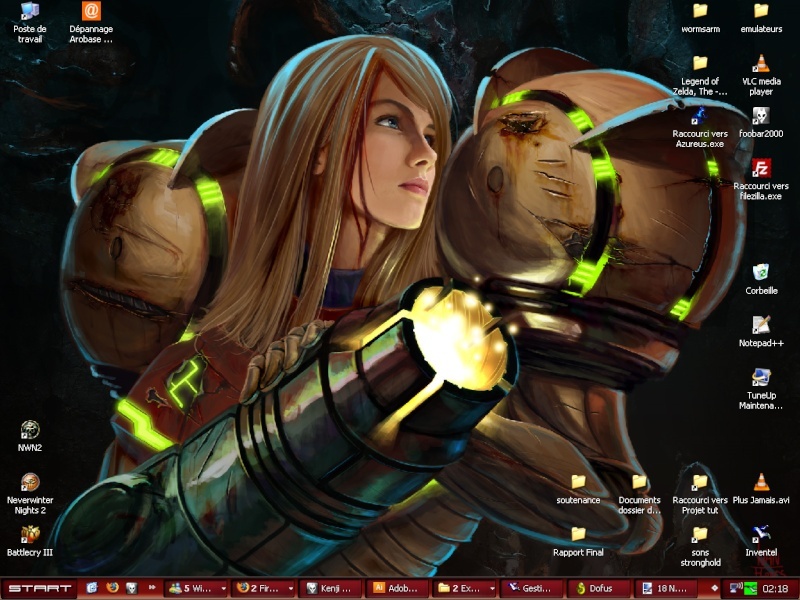Expand the 2 Fir... Firefox group dropdown
Image resolution: width=800 pixels, height=600 pixels.
click(291, 589)
